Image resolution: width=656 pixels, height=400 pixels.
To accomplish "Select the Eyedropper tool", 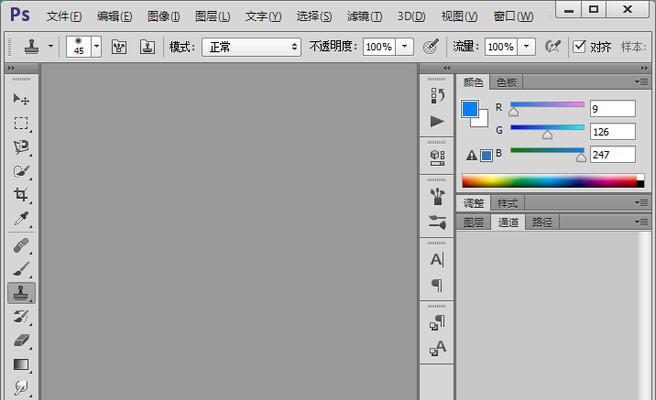I will (x=21, y=219).
